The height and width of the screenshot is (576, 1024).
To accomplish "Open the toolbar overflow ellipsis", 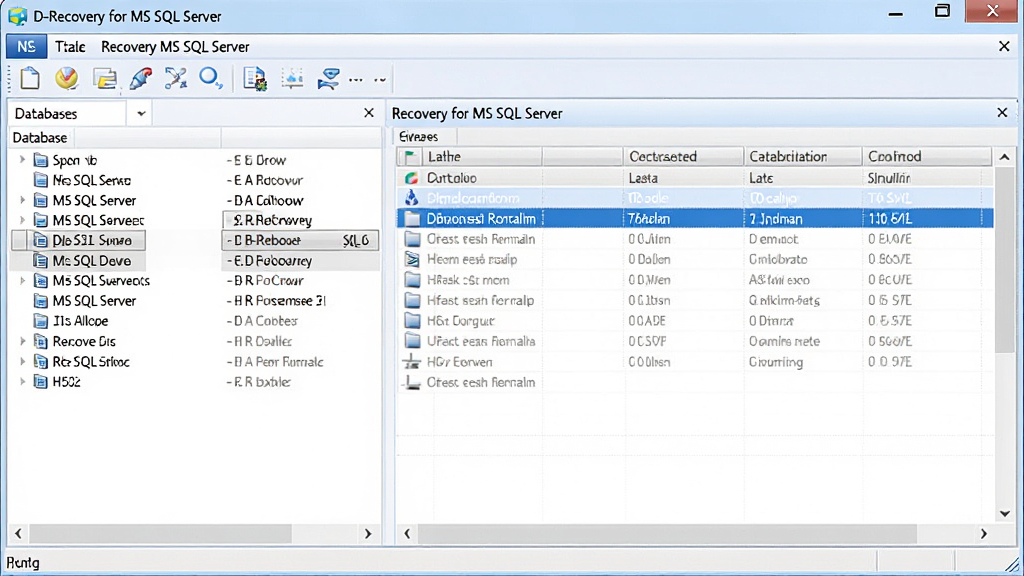I will (x=356, y=80).
